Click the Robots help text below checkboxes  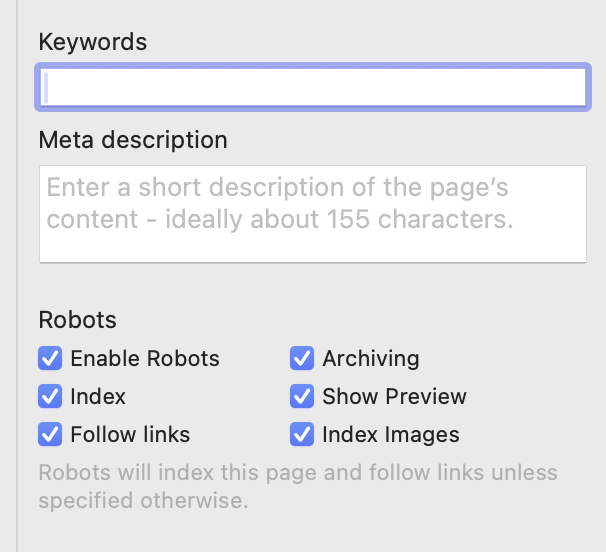pos(298,485)
